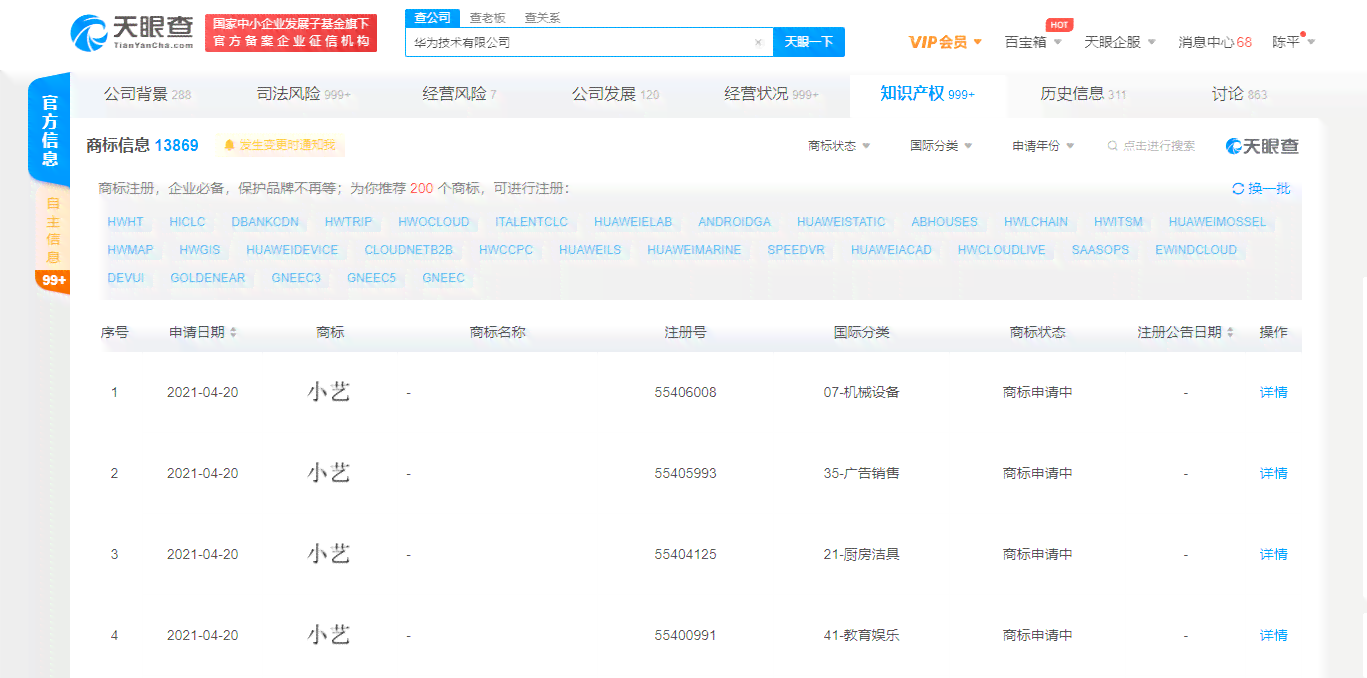Click 详情 for registration 55400991
This screenshot has height=678, width=1367.
coord(1273,635)
